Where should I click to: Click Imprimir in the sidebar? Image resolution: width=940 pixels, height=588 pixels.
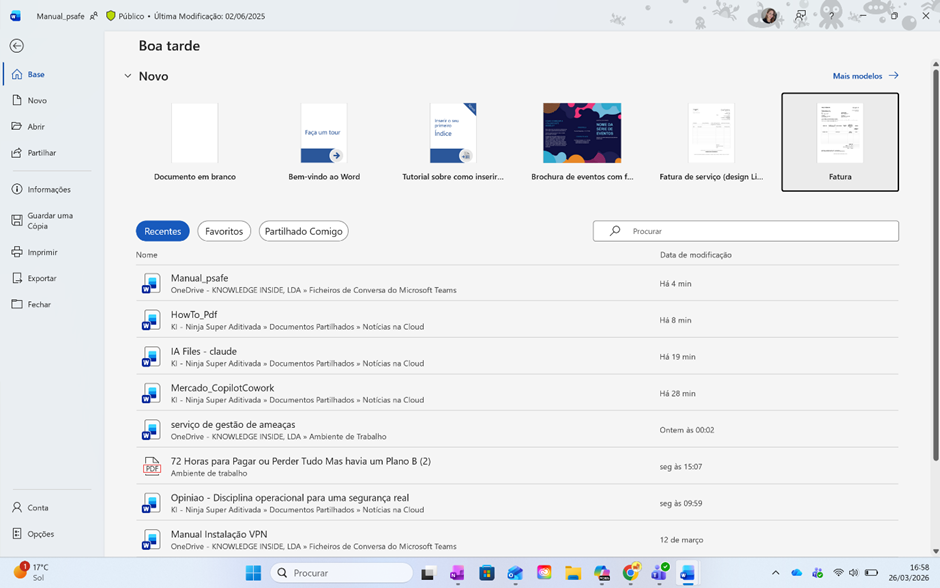pyautogui.click(x=42, y=253)
